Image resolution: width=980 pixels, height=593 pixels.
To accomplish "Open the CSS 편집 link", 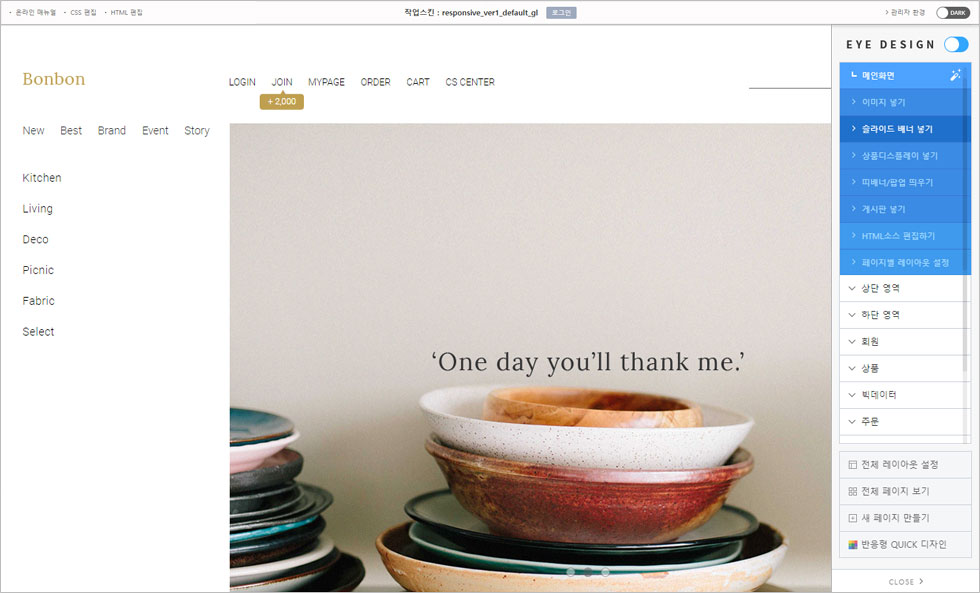I will coord(83,12).
